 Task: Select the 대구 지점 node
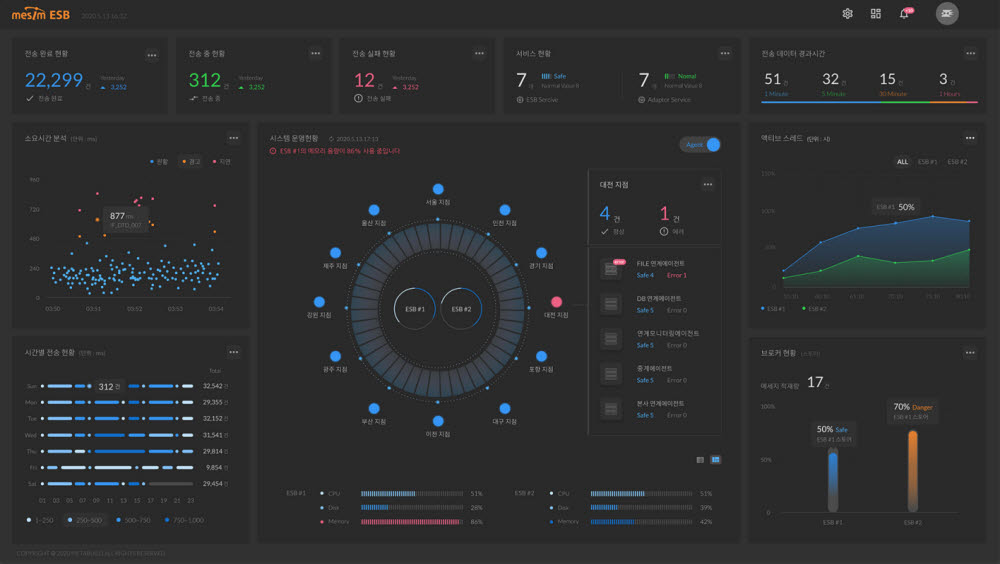click(x=505, y=408)
